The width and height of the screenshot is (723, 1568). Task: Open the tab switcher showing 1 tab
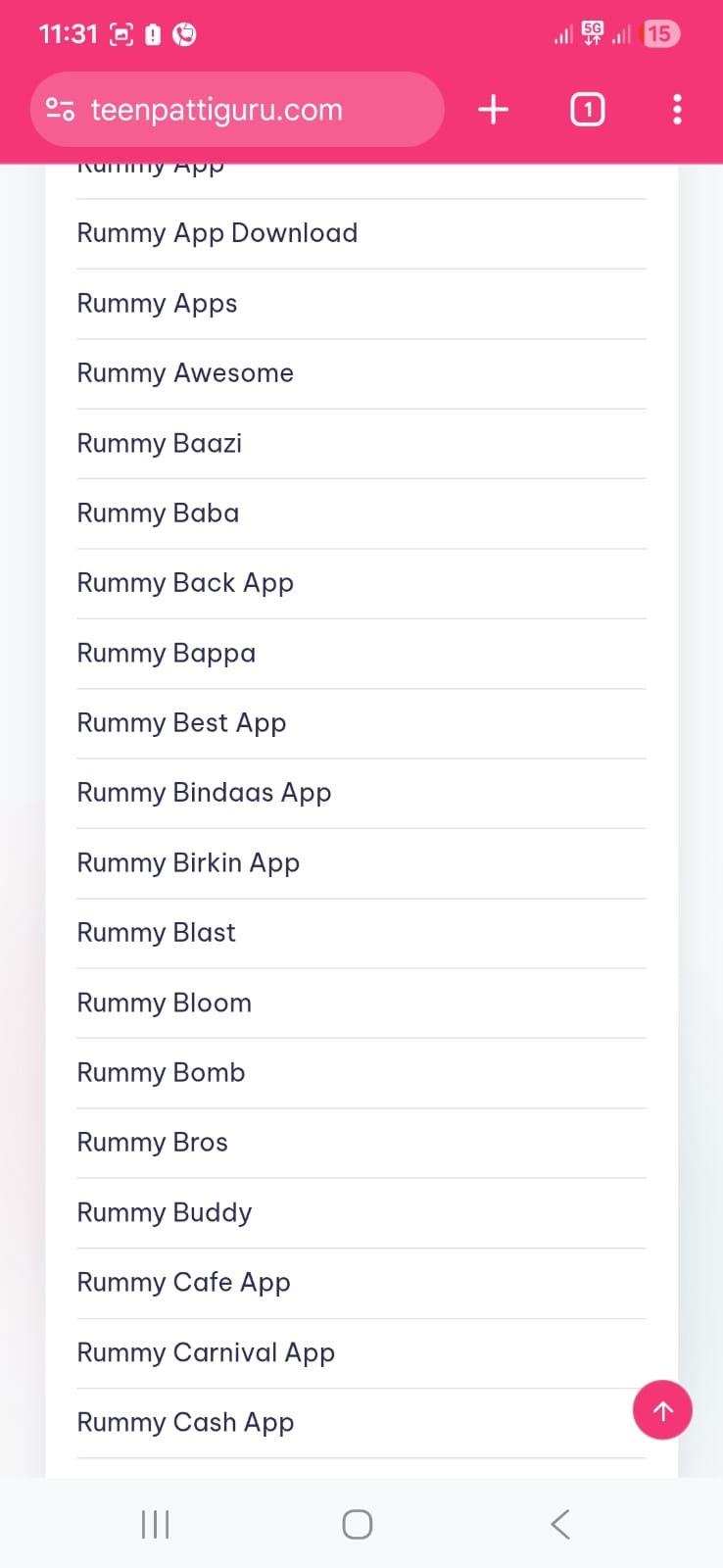(x=587, y=110)
